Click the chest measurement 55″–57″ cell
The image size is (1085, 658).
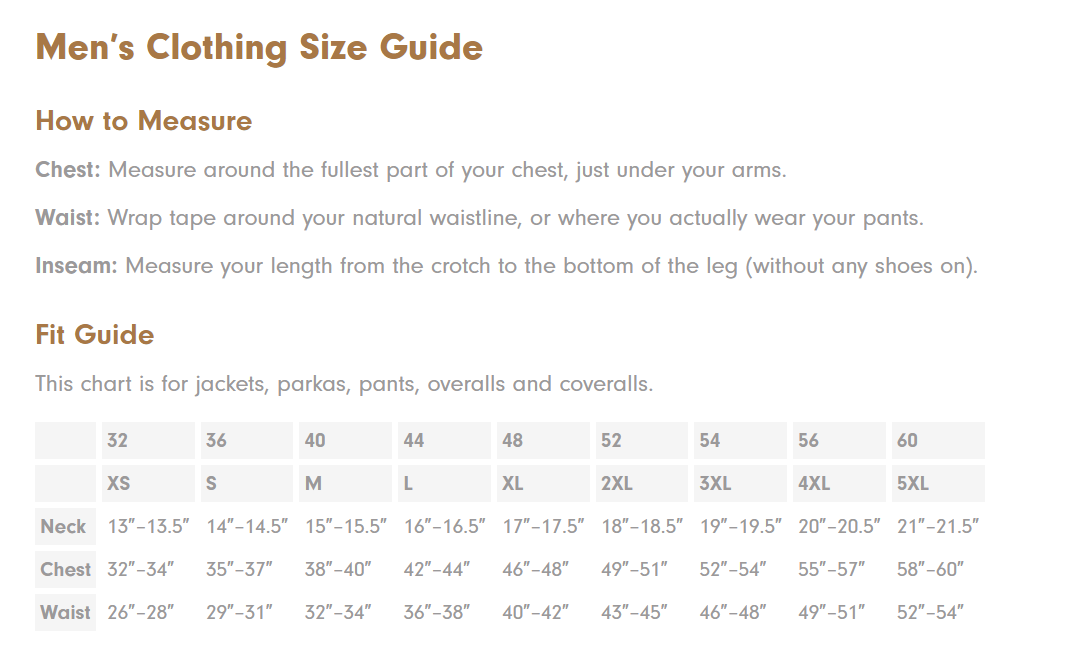pyautogui.click(x=831, y=570)
